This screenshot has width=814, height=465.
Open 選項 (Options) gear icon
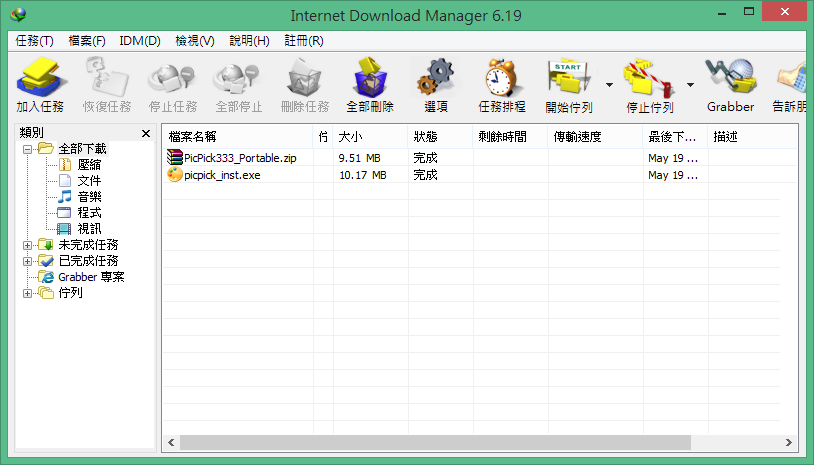coord(435,78)
